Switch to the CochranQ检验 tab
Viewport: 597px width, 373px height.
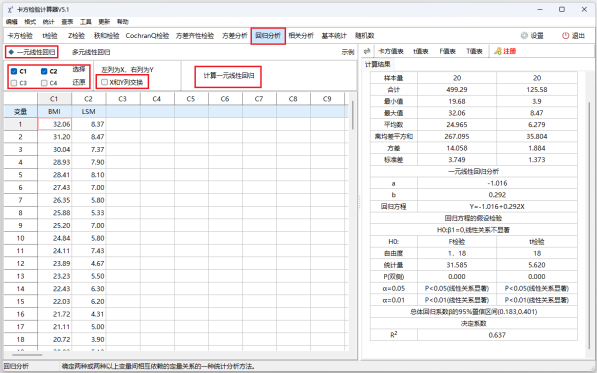point(147,36)
